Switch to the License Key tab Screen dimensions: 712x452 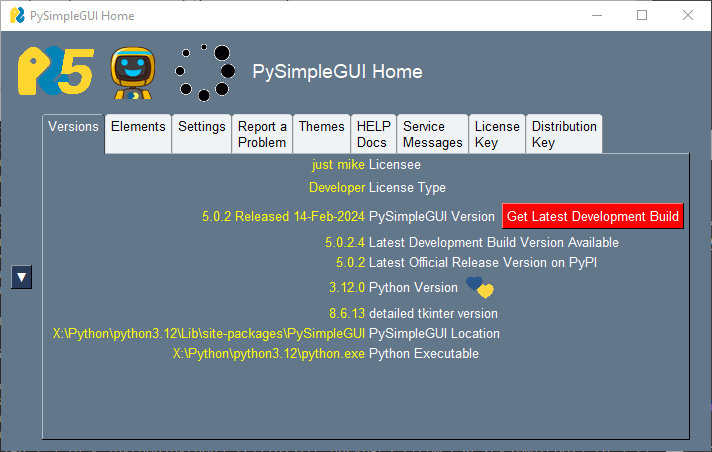pyautogui.click(x=497, y=134)
